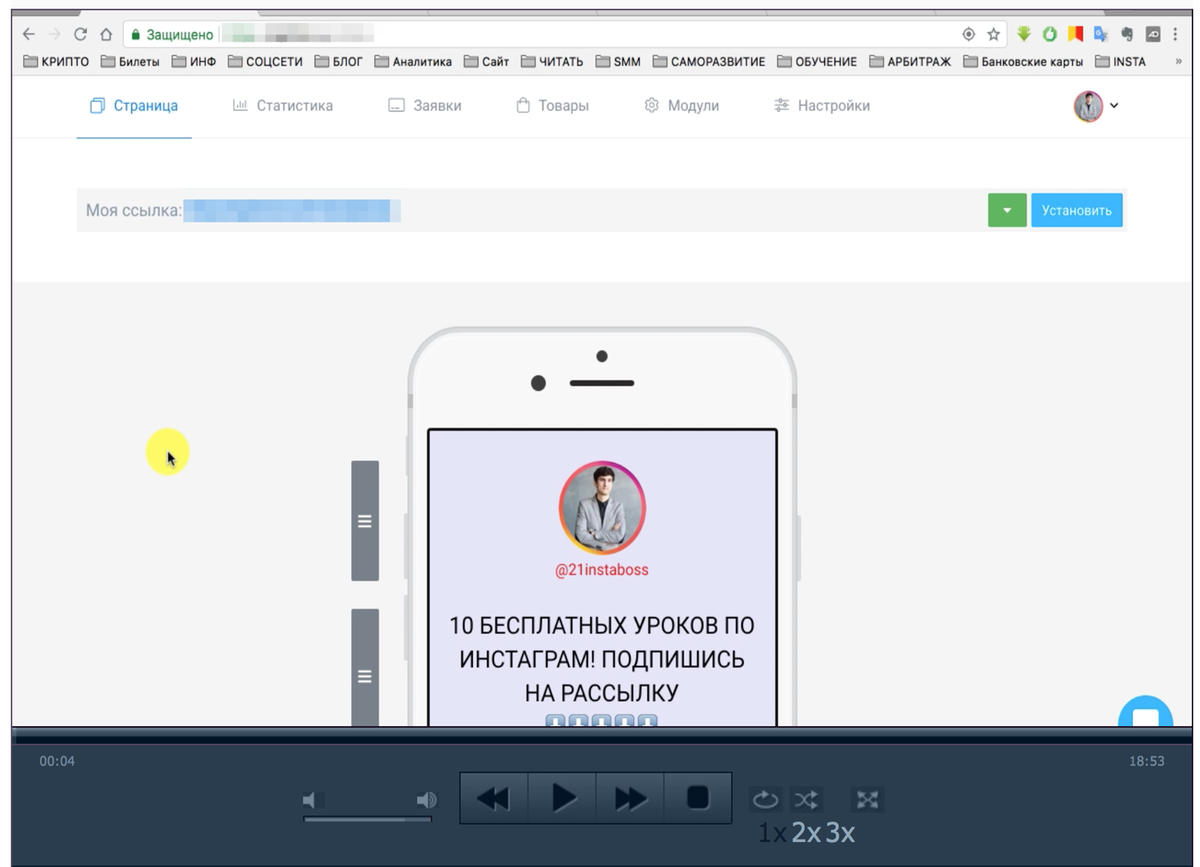Click the Установить button

tap(1077, 210)
